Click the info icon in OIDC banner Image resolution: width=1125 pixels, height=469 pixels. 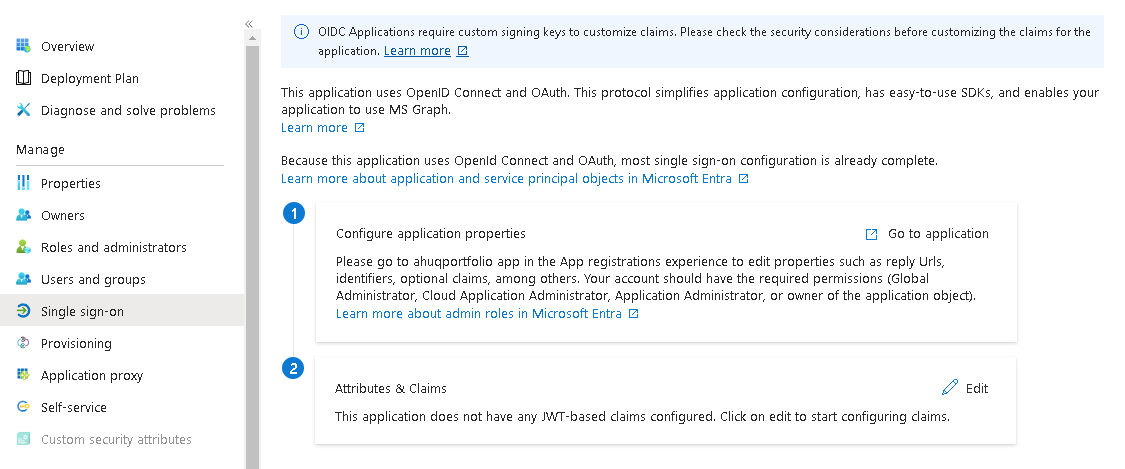click(x=302, y=32)
